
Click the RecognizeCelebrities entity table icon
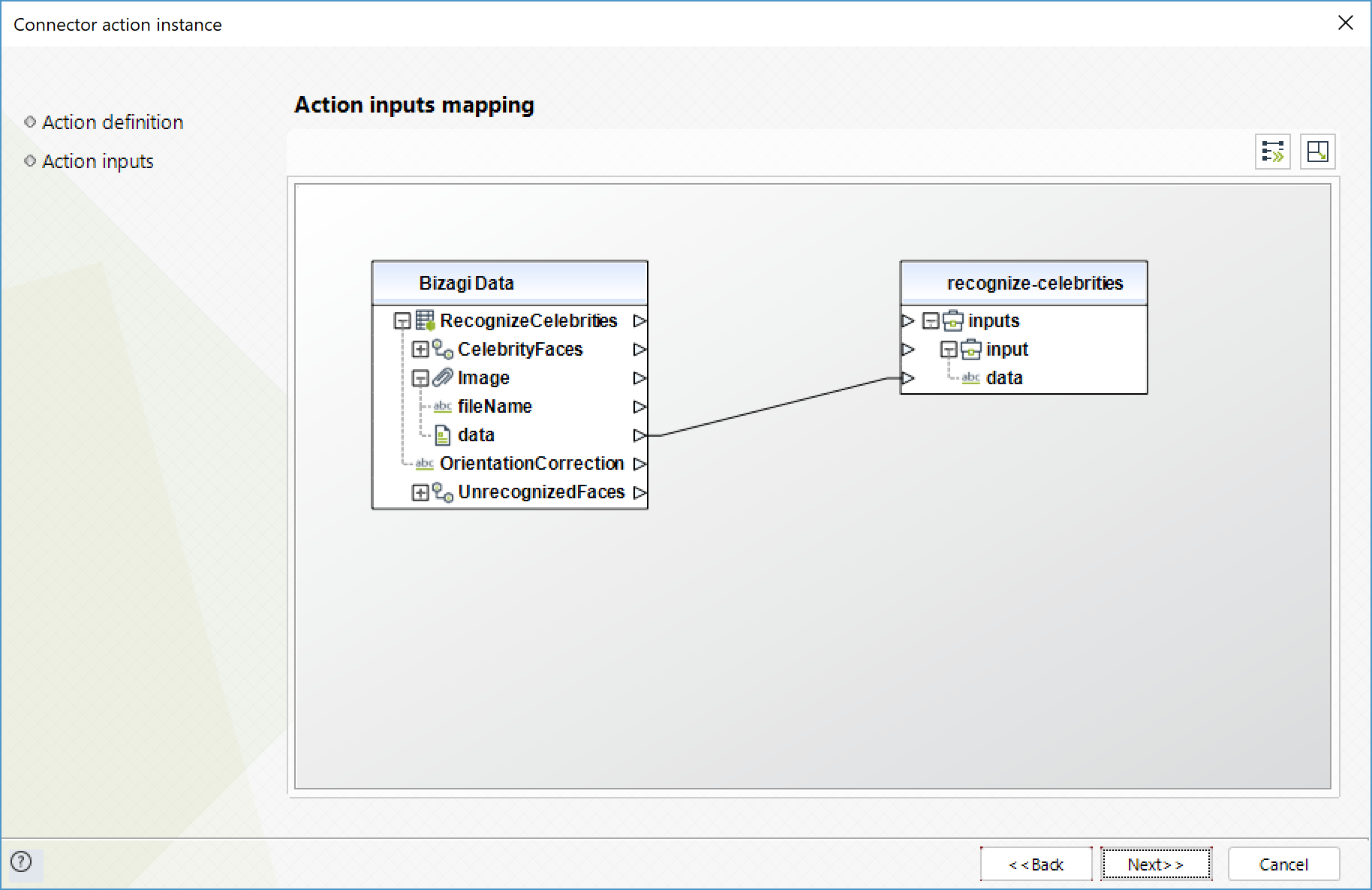[425, 321]
